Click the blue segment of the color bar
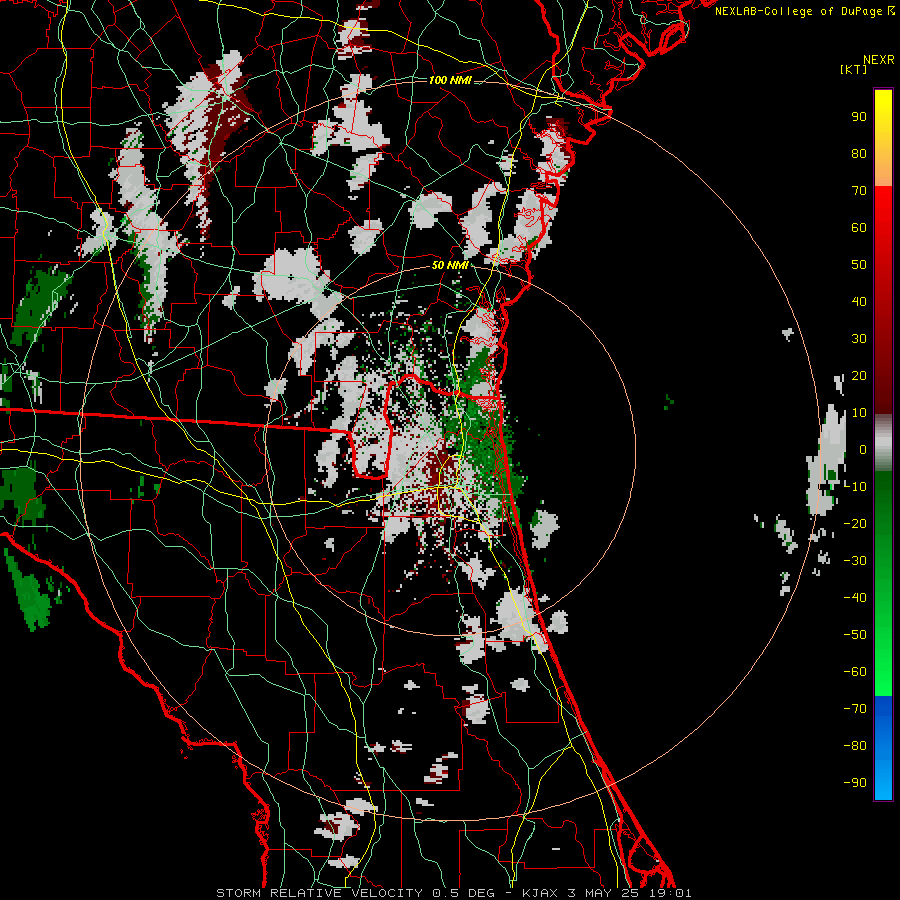 click(883, 748)
